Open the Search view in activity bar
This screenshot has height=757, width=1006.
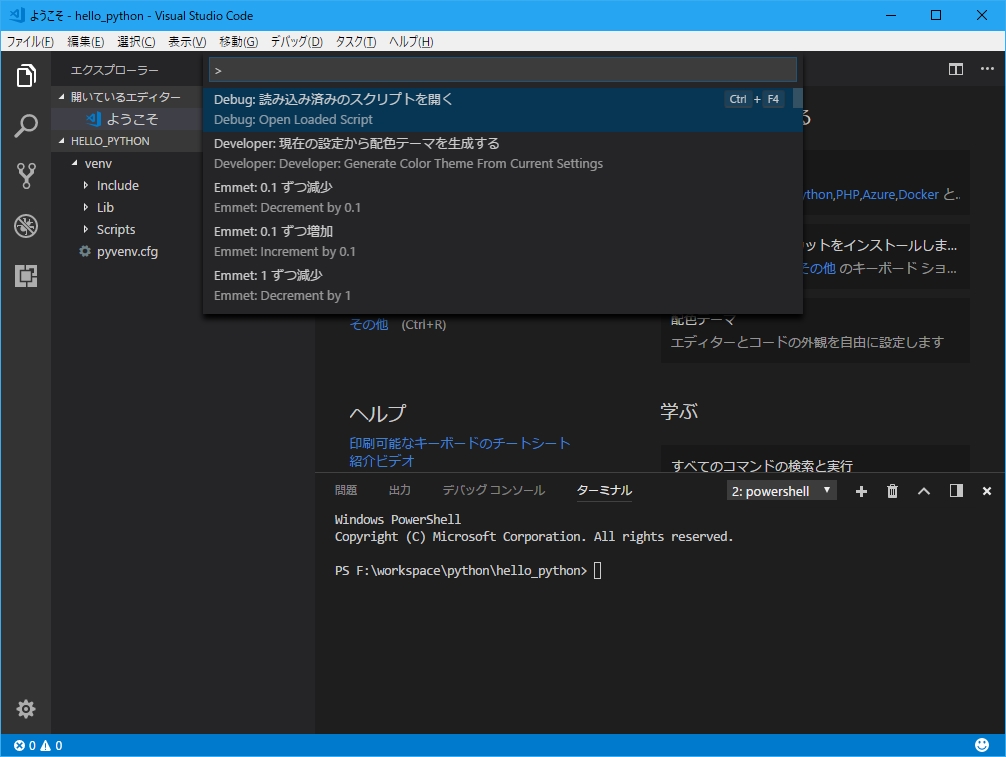(26, 125)
